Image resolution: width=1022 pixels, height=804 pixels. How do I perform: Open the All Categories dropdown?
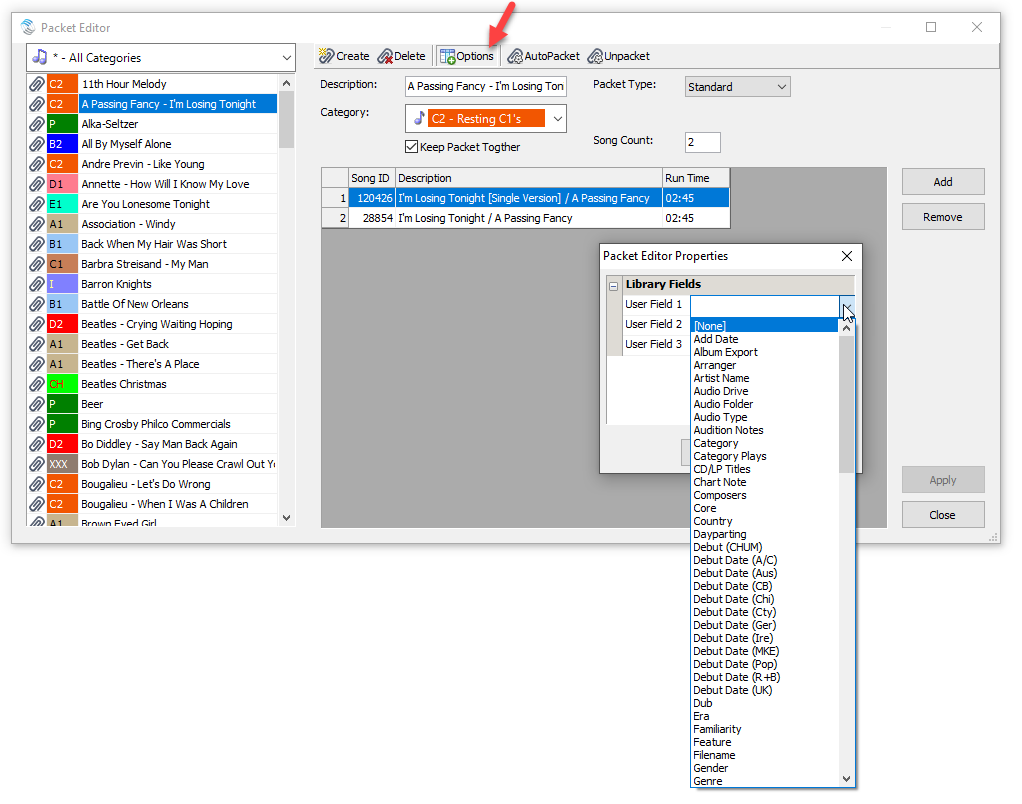click(x=161, y=58)
